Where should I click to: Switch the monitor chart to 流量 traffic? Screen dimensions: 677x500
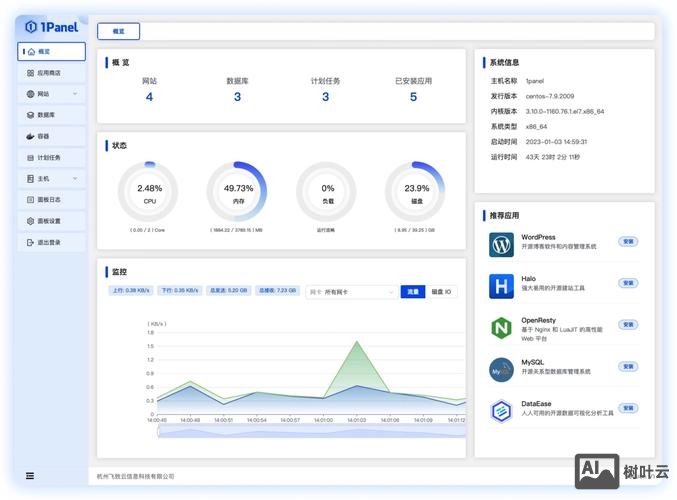(412, 291)
